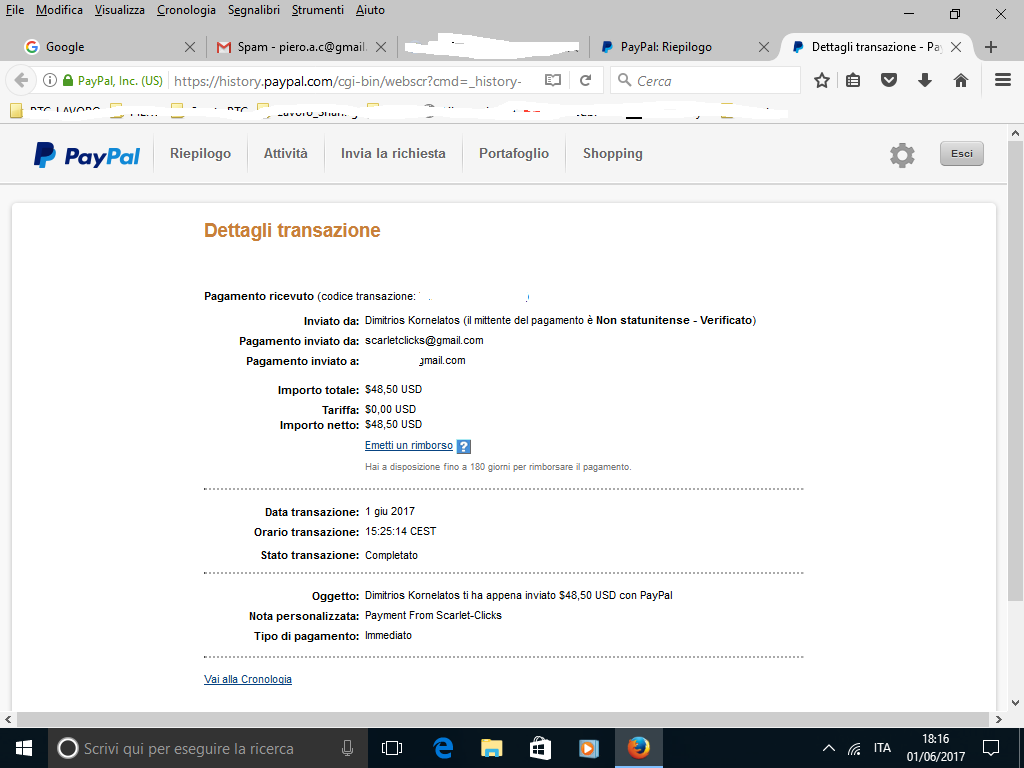The height and width of the screenshot is (768, 1024).
Task: Open the Cronologia menu
Action: click(186, 10)
